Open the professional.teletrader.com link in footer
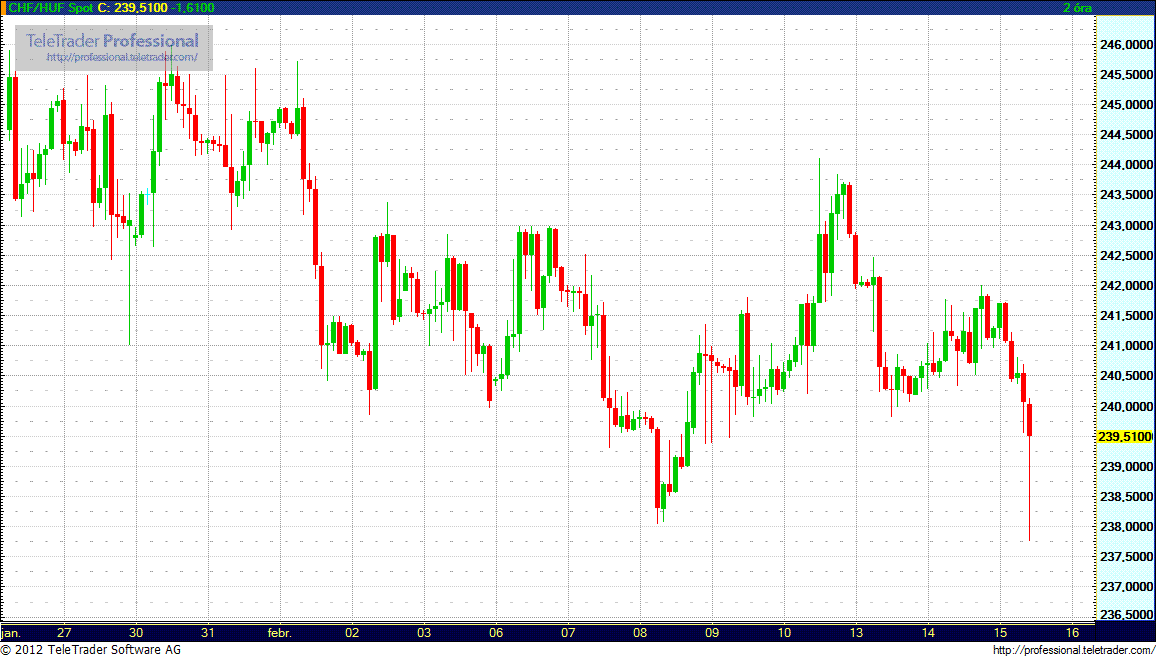1156x659 pixels. coord(1074,650)
